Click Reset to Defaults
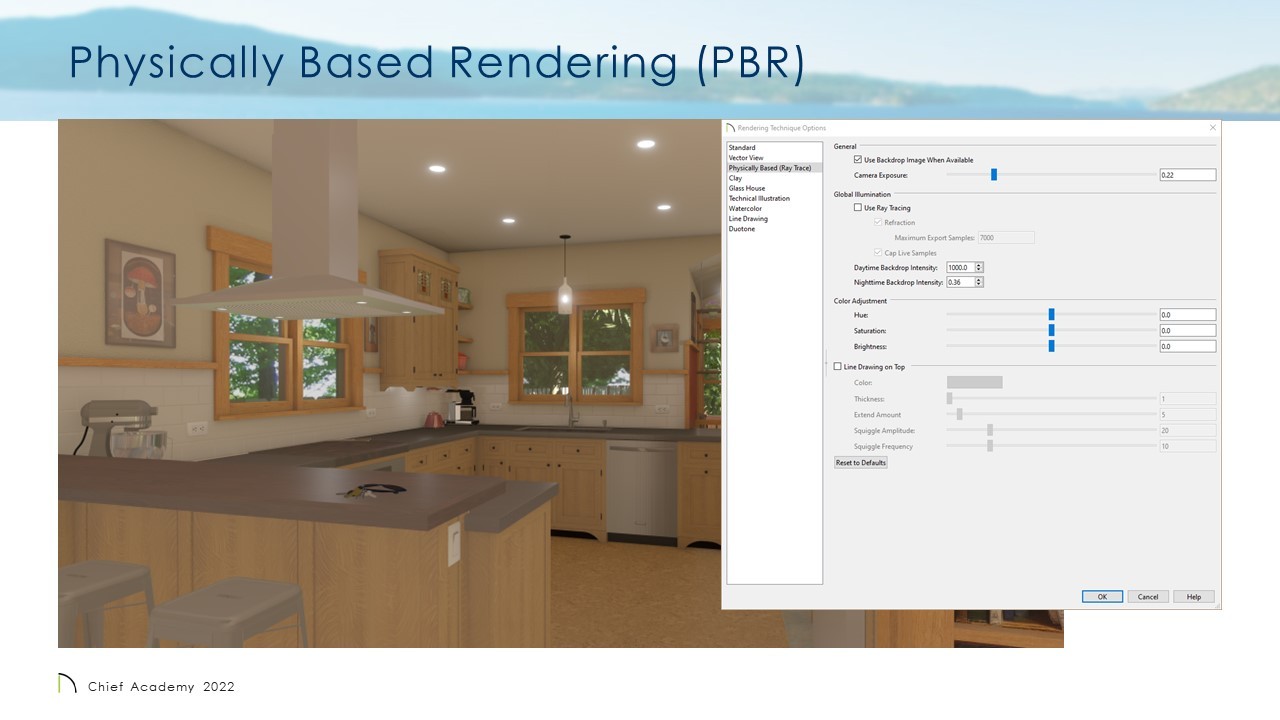Image resolution: width=1280 pixels, height=720 pixels. tap(861, 463)
